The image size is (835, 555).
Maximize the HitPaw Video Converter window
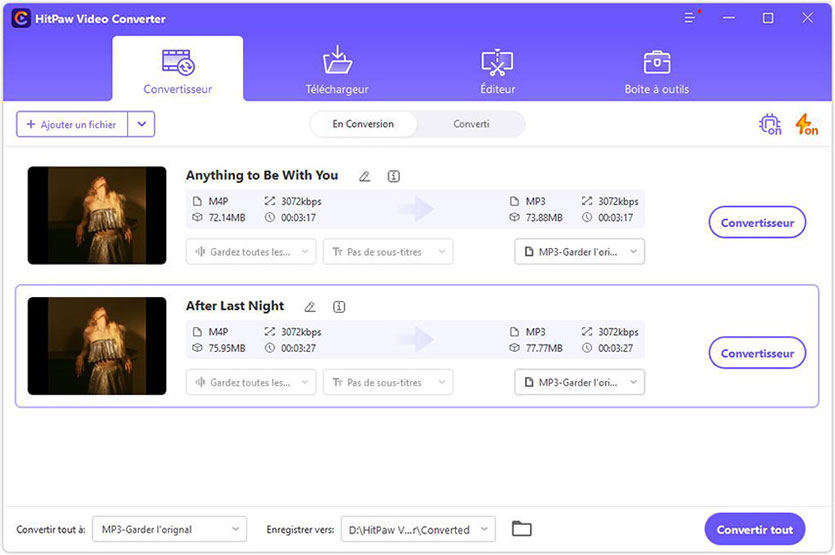[768, 18]
